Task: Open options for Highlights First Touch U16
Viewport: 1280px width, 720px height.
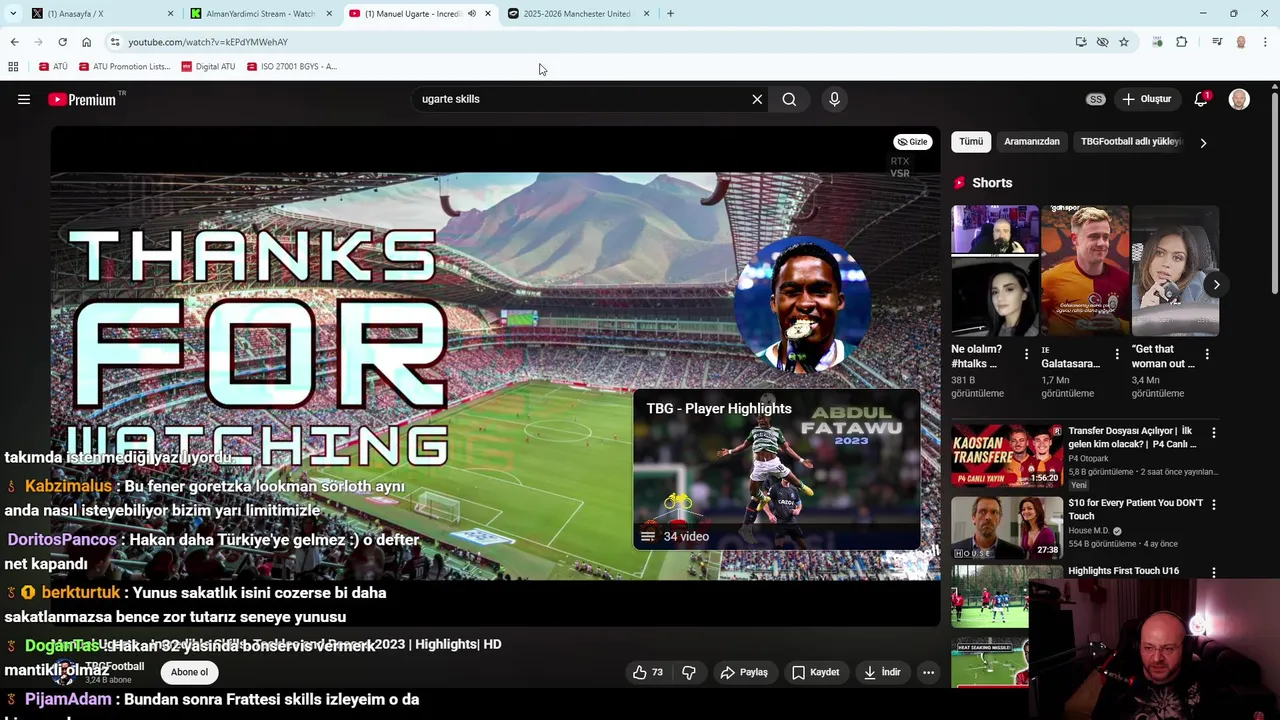Action: 1214,573
